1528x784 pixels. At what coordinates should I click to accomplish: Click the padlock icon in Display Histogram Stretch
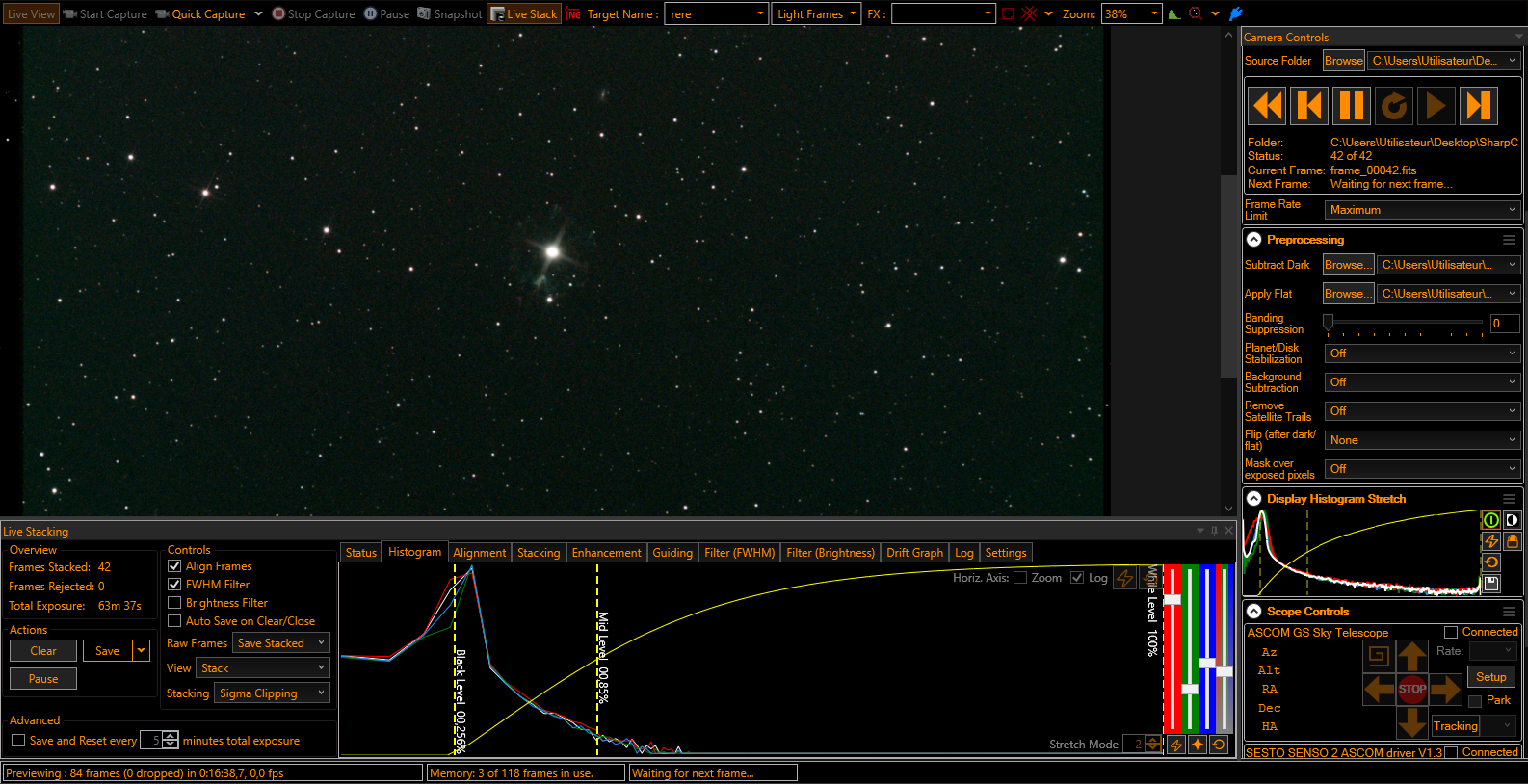point(1513,541)
